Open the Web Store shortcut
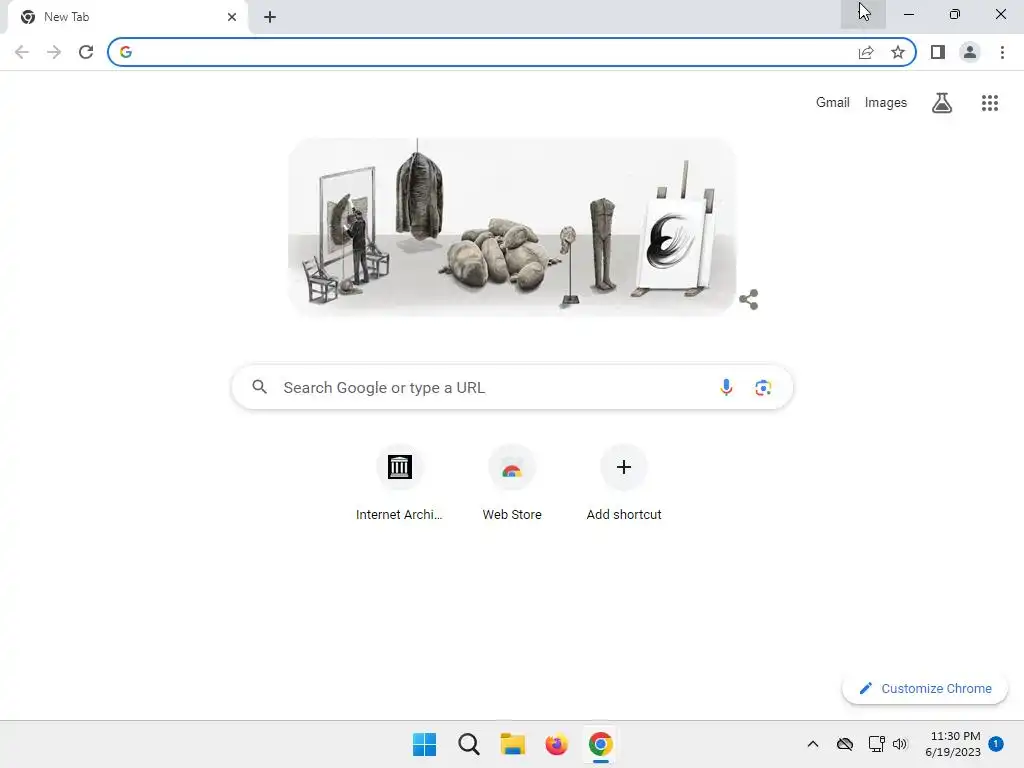 512,483
